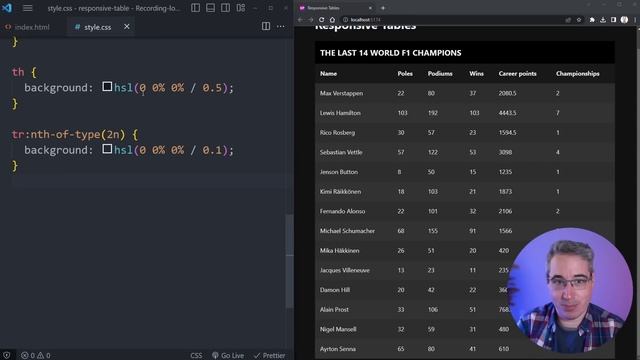Click the VS Code logo icon

[x=7, y=8]
